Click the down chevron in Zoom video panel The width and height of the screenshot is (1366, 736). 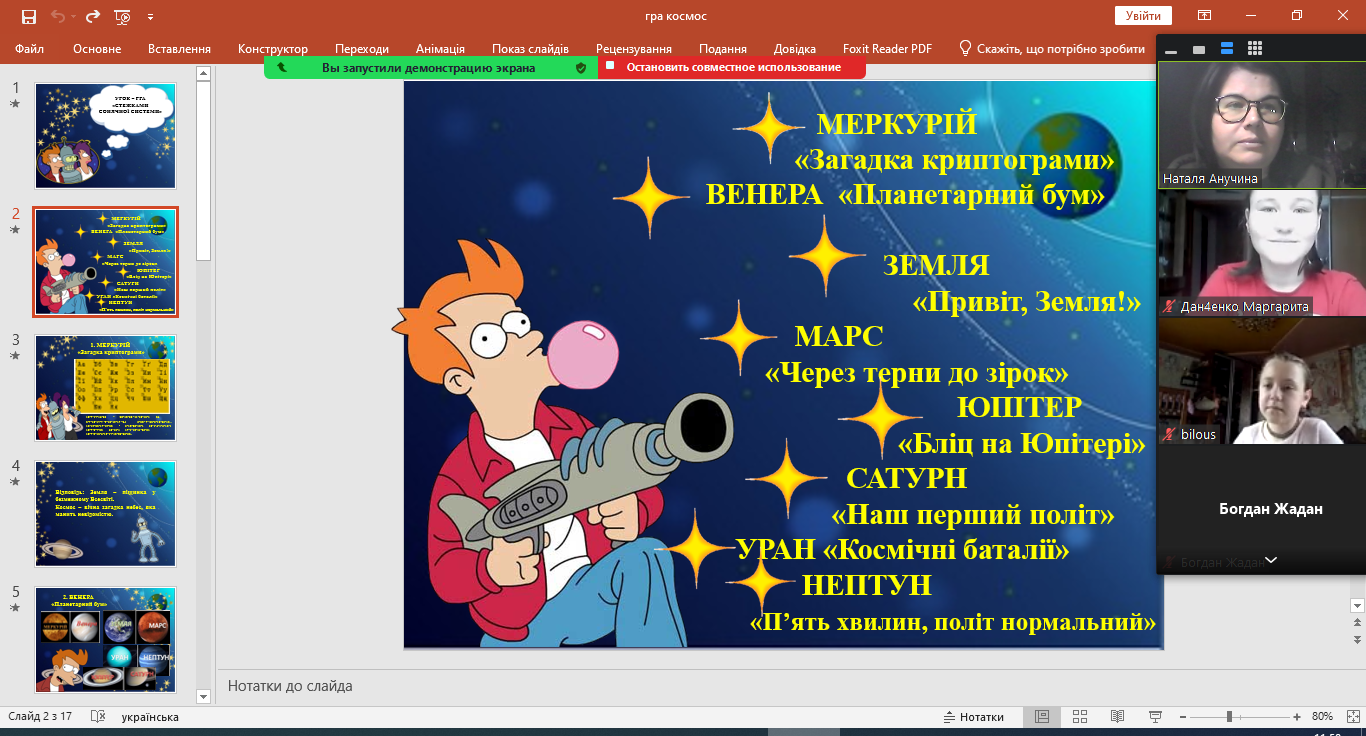coord(1271,561)
